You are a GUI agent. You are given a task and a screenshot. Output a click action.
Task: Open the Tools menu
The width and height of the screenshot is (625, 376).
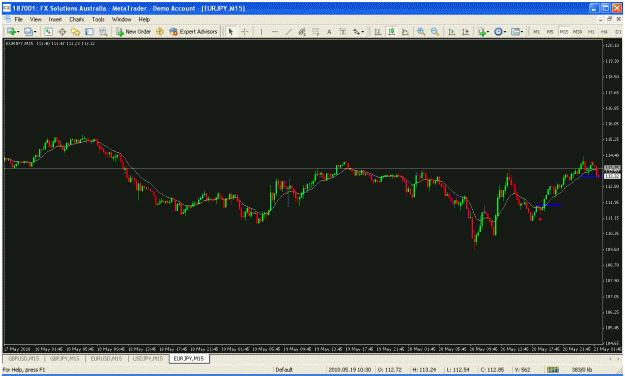pos(98,19)
